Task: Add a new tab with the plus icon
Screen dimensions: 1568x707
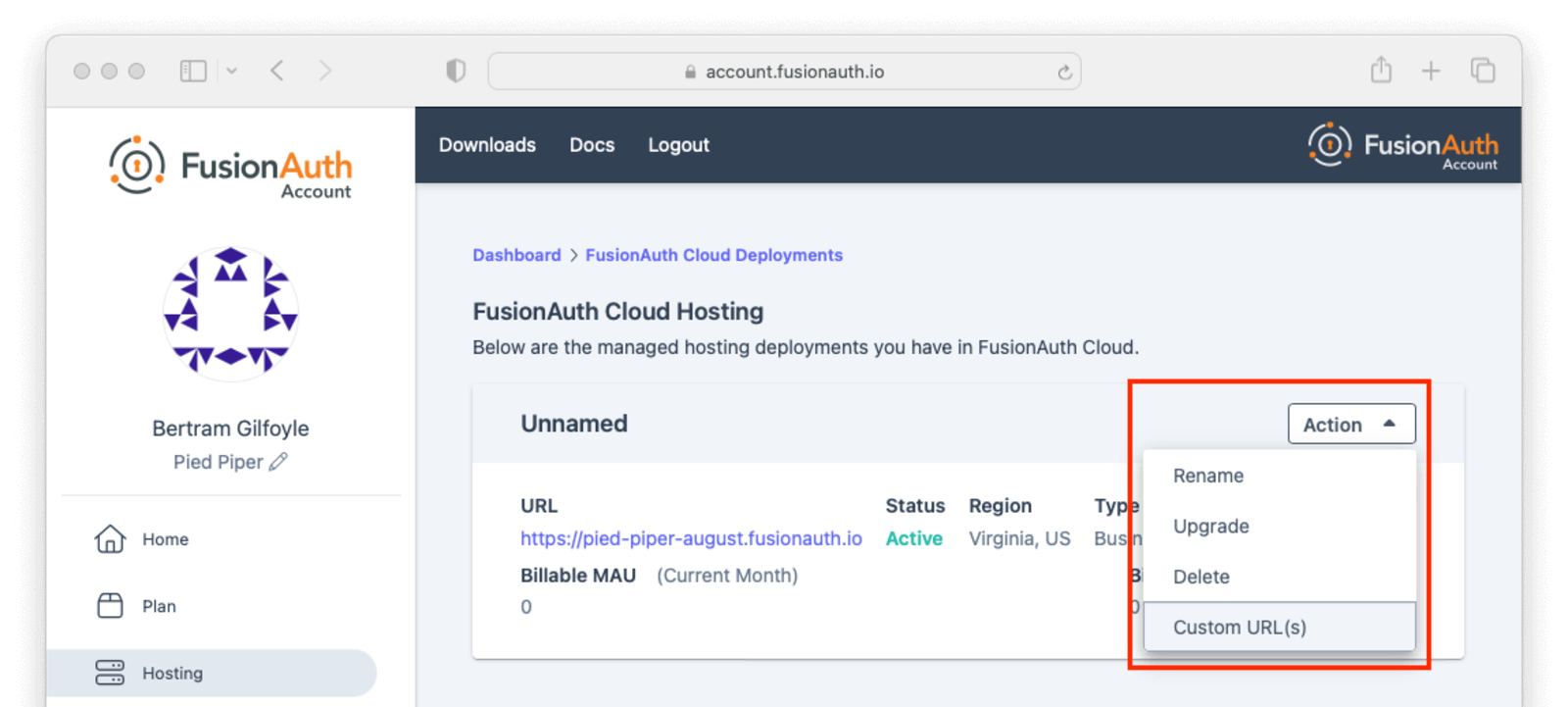Action: coord(1431,71)
